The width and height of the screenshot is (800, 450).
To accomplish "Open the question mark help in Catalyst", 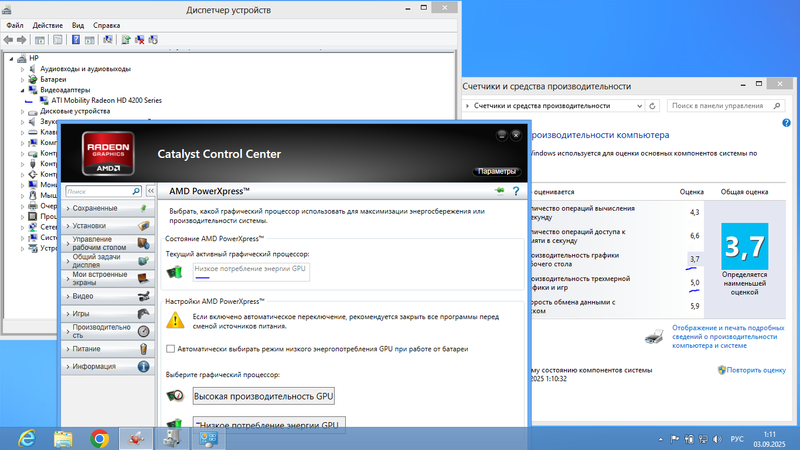I will (x=516, y=191).
